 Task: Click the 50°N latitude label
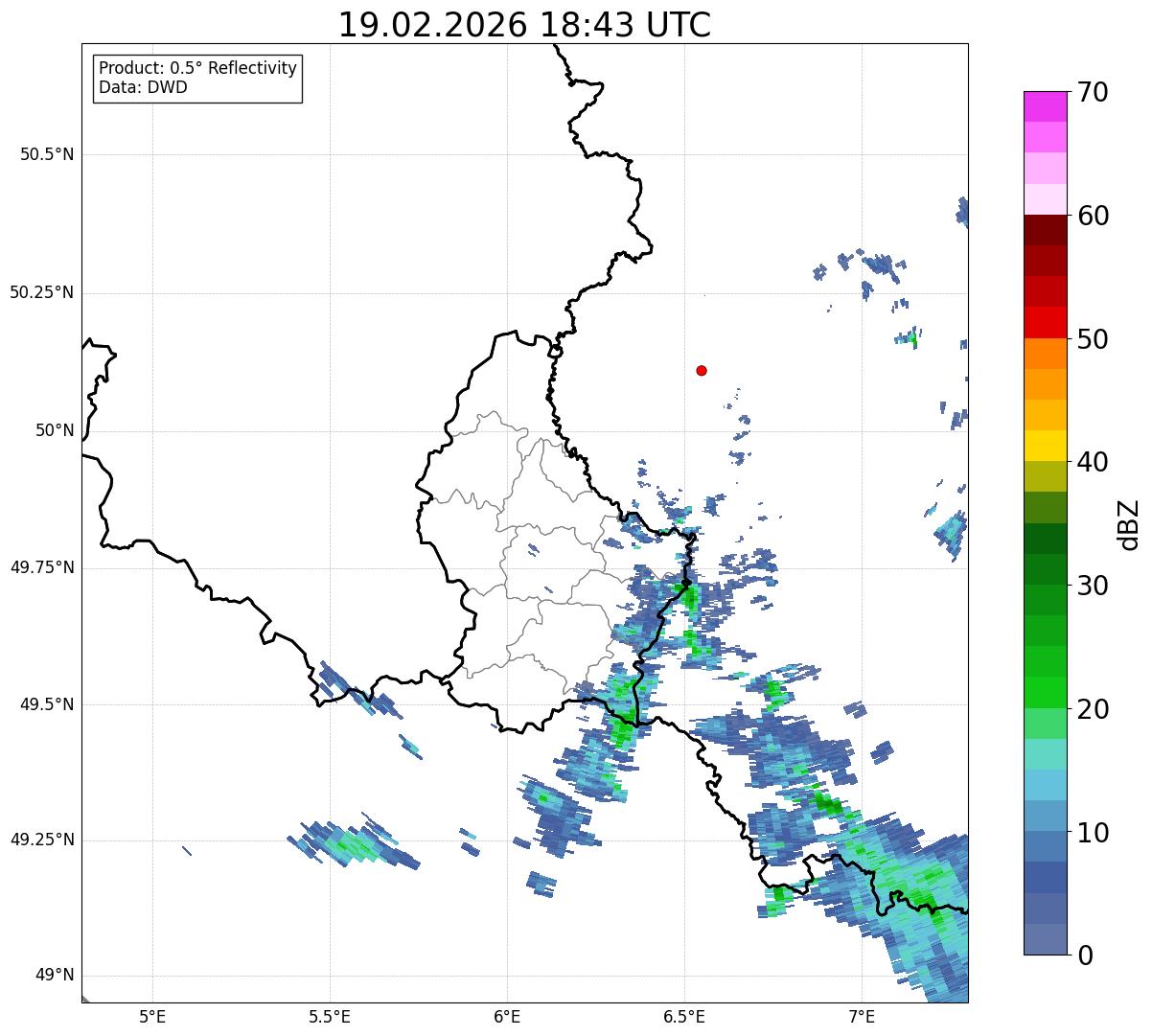pyautogui.click(x=55, y=430)
